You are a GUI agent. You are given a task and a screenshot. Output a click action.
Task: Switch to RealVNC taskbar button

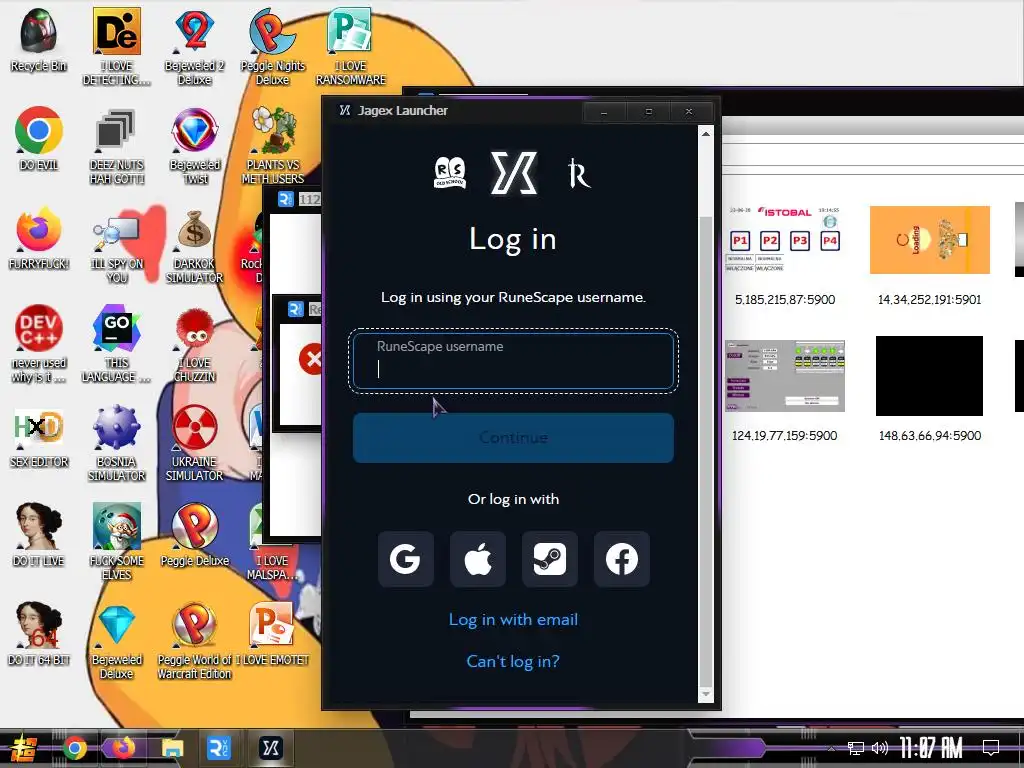pos(218,748)
